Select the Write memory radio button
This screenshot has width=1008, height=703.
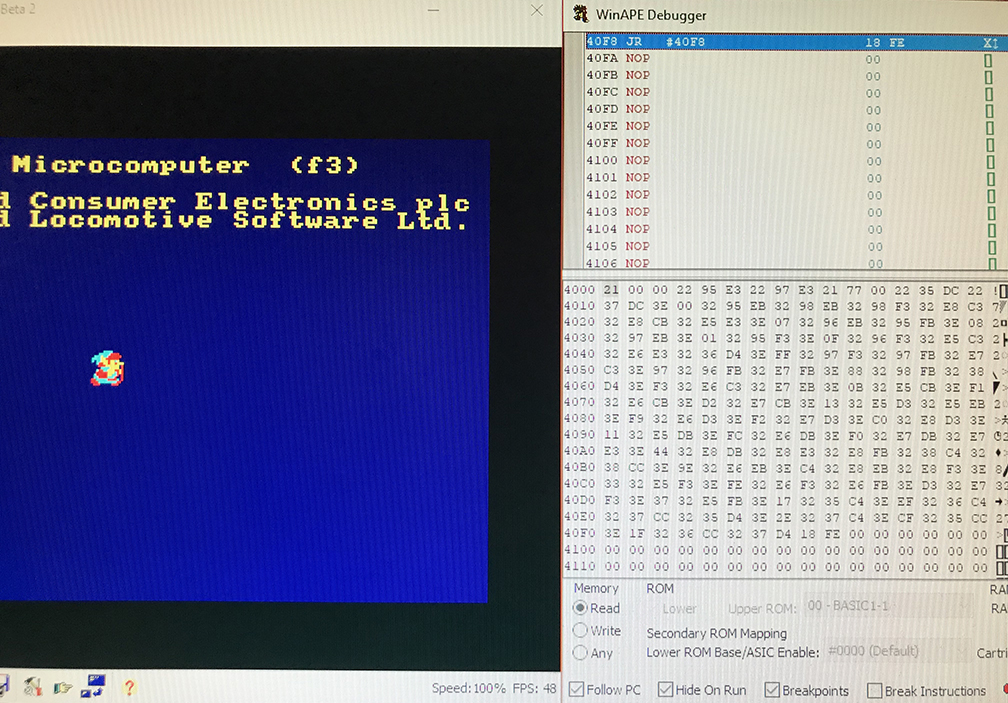click(x=580, y=630)
